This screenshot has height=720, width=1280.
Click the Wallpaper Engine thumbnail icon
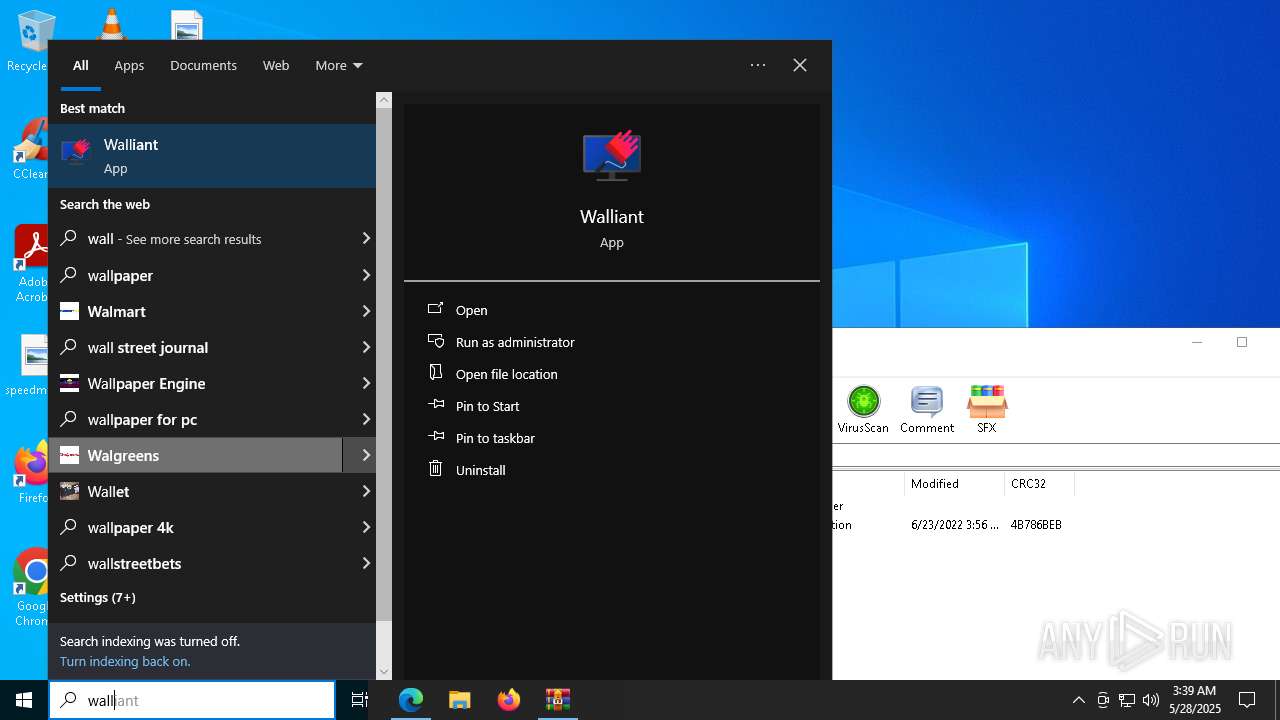click(x=69, y=383)
